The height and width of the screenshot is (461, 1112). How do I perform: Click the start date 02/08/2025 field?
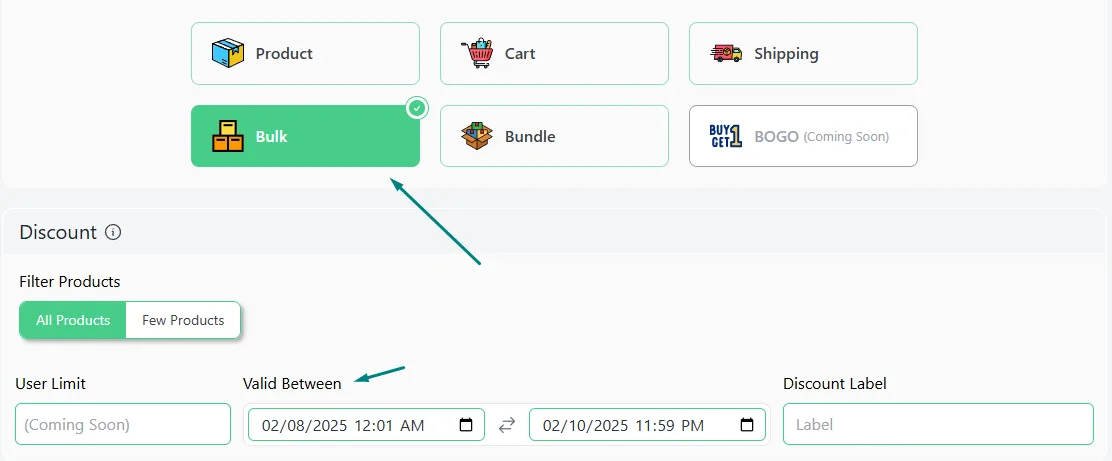(366, 425)
